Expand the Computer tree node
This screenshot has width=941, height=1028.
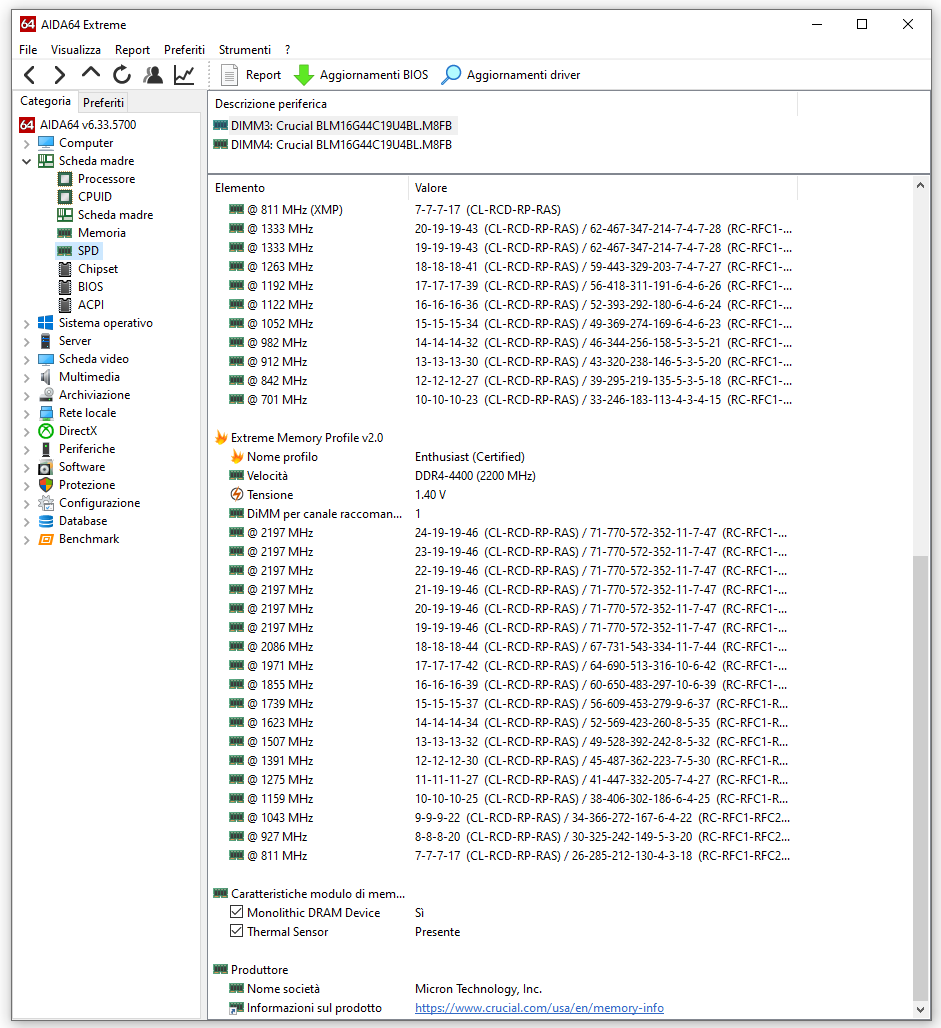(26, 143)
